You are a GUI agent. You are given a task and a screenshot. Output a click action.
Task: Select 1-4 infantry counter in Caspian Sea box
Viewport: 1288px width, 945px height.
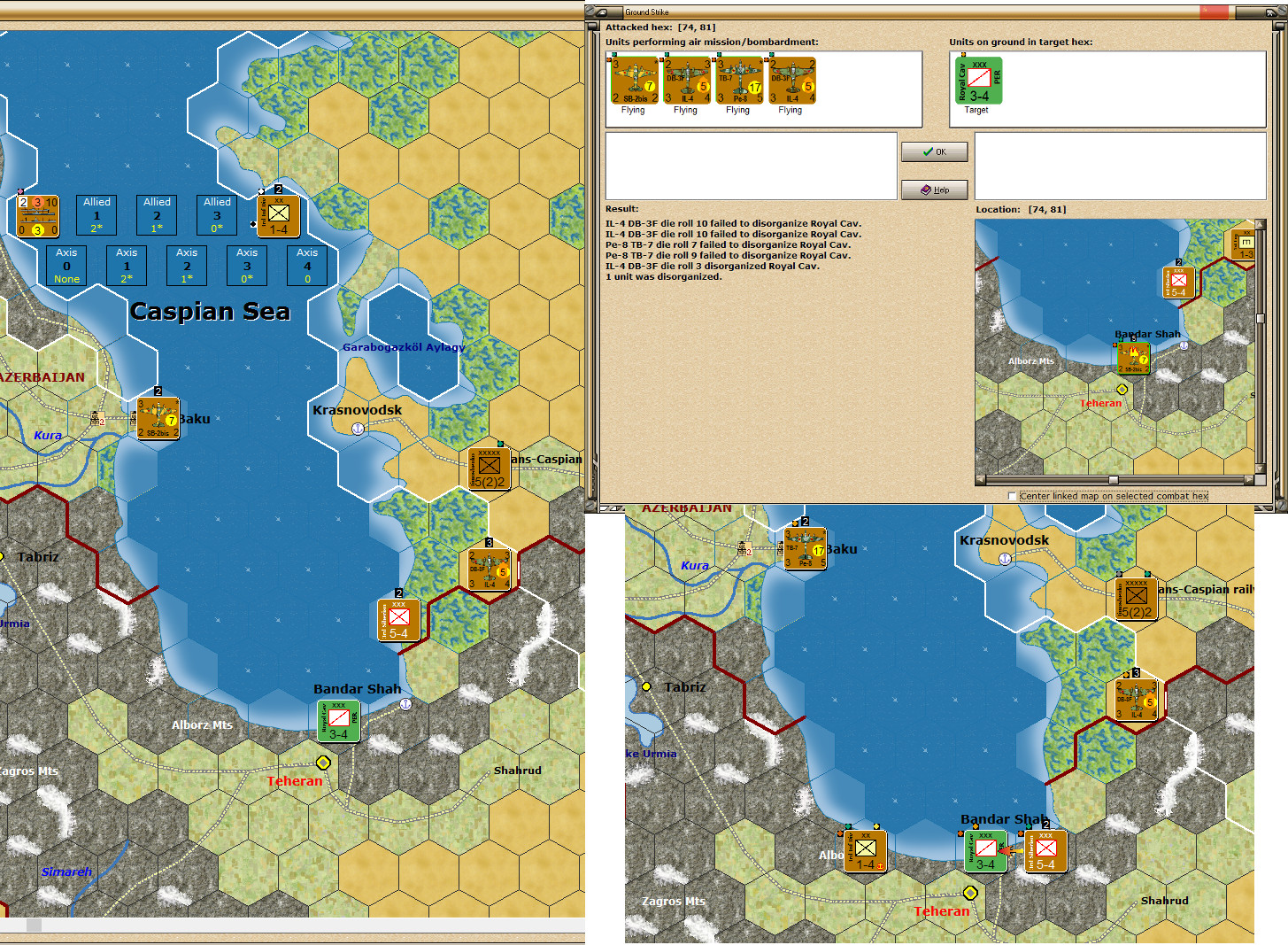click(x=279, y=217)
